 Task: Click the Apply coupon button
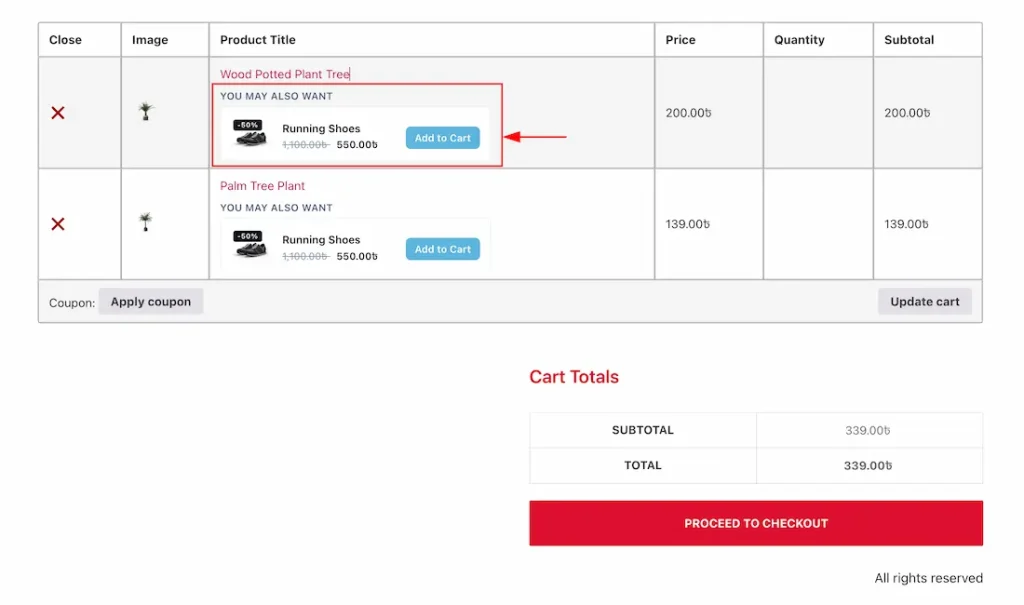pos(151,302)
